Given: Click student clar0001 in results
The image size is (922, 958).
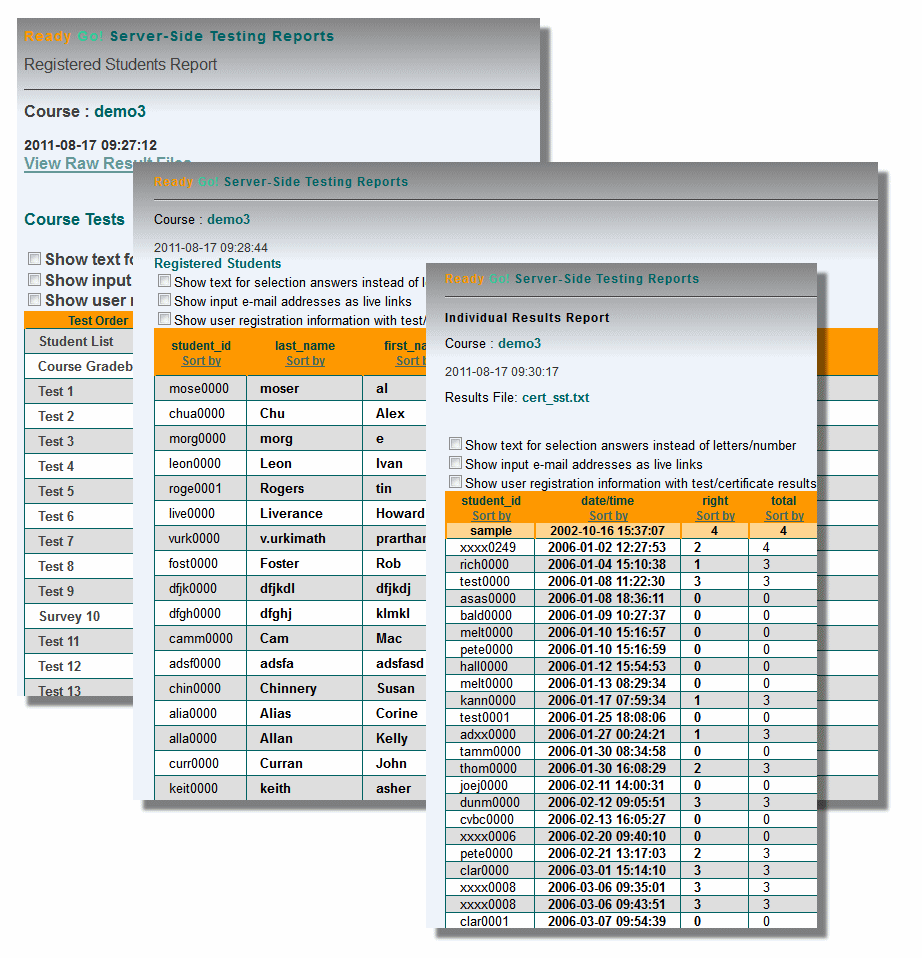Looking at the screenshot, I should tap(484, 921).
